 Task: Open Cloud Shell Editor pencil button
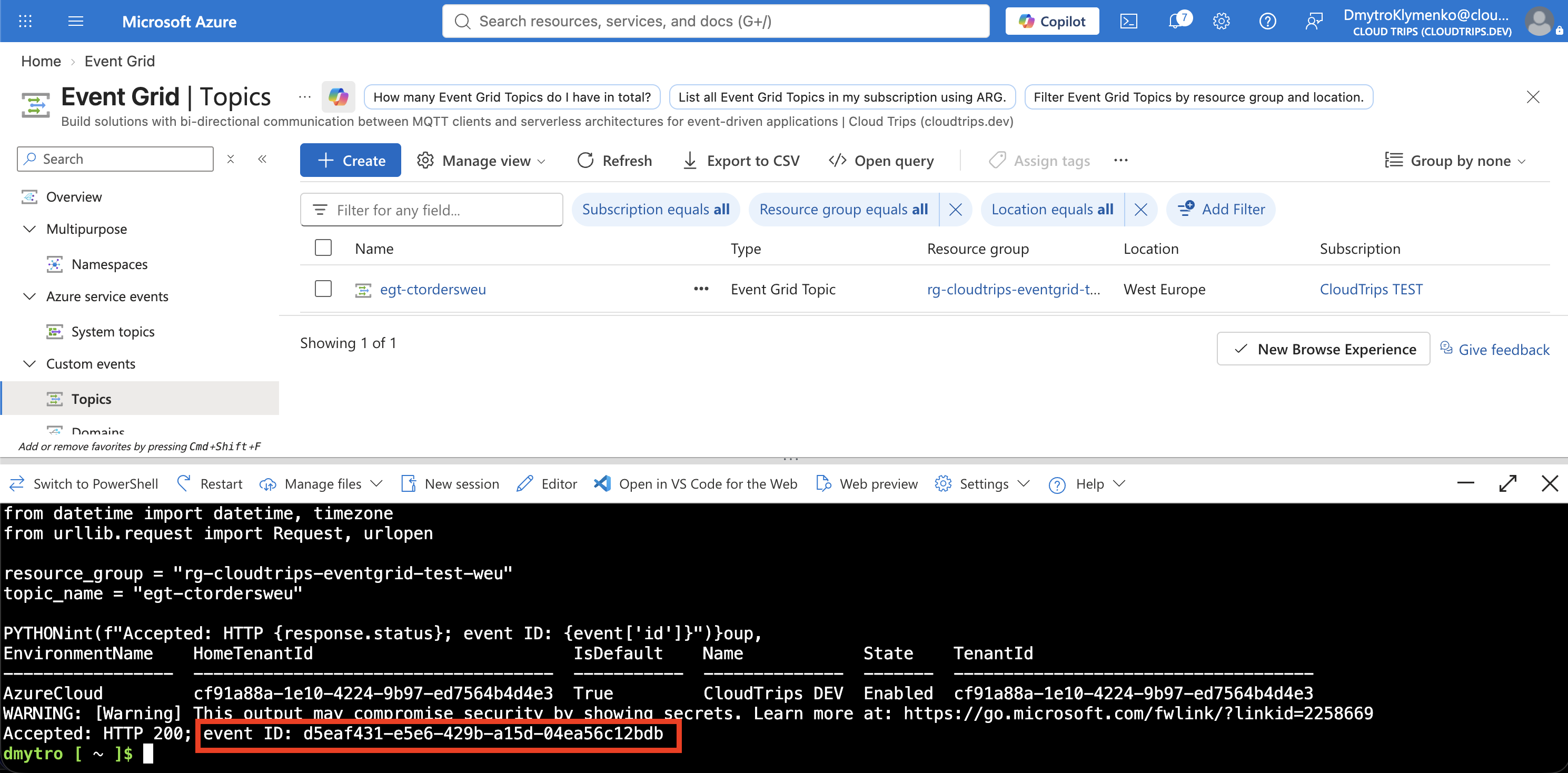(546, 484)
